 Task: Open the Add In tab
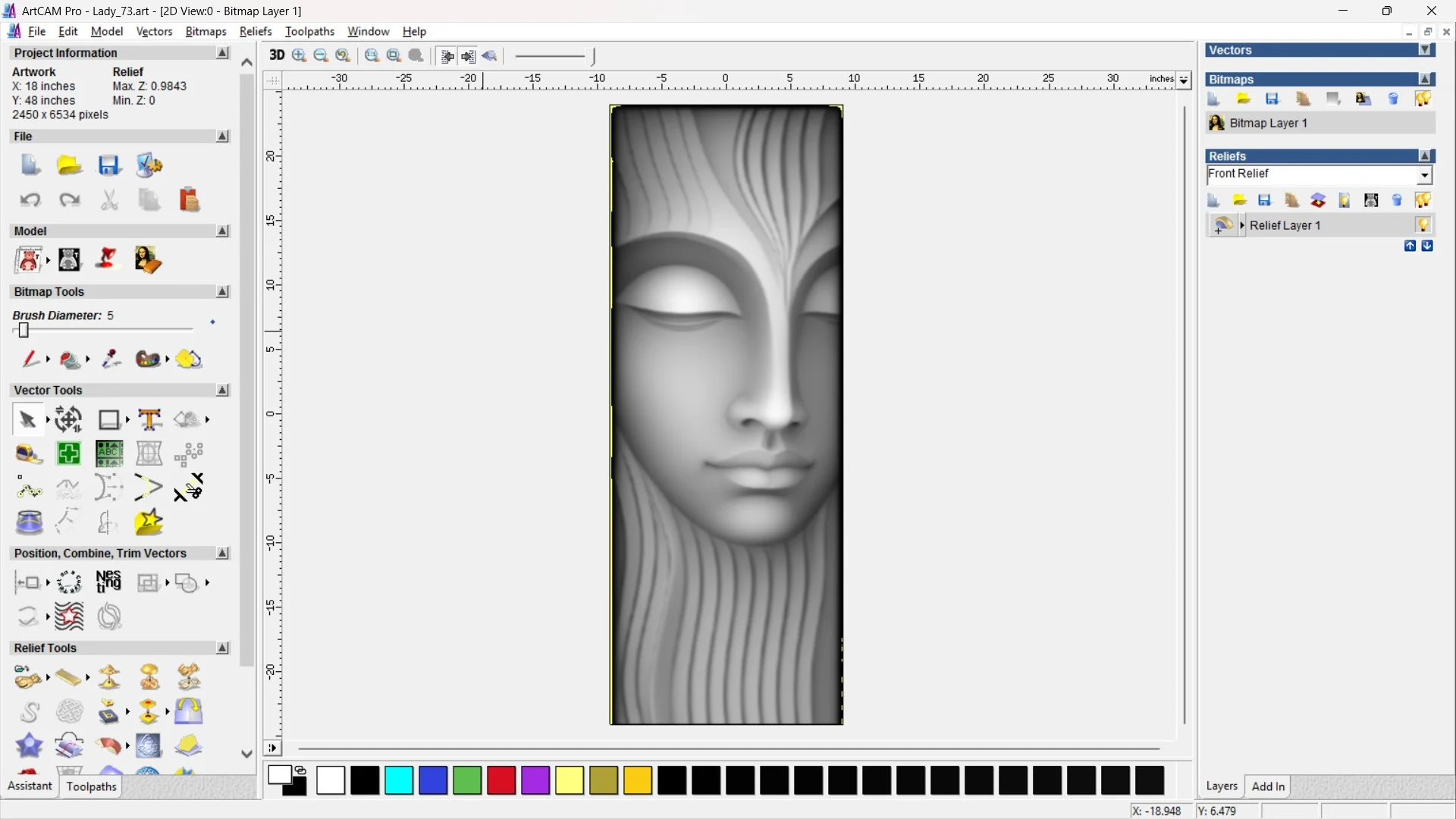pos(1268,786)
